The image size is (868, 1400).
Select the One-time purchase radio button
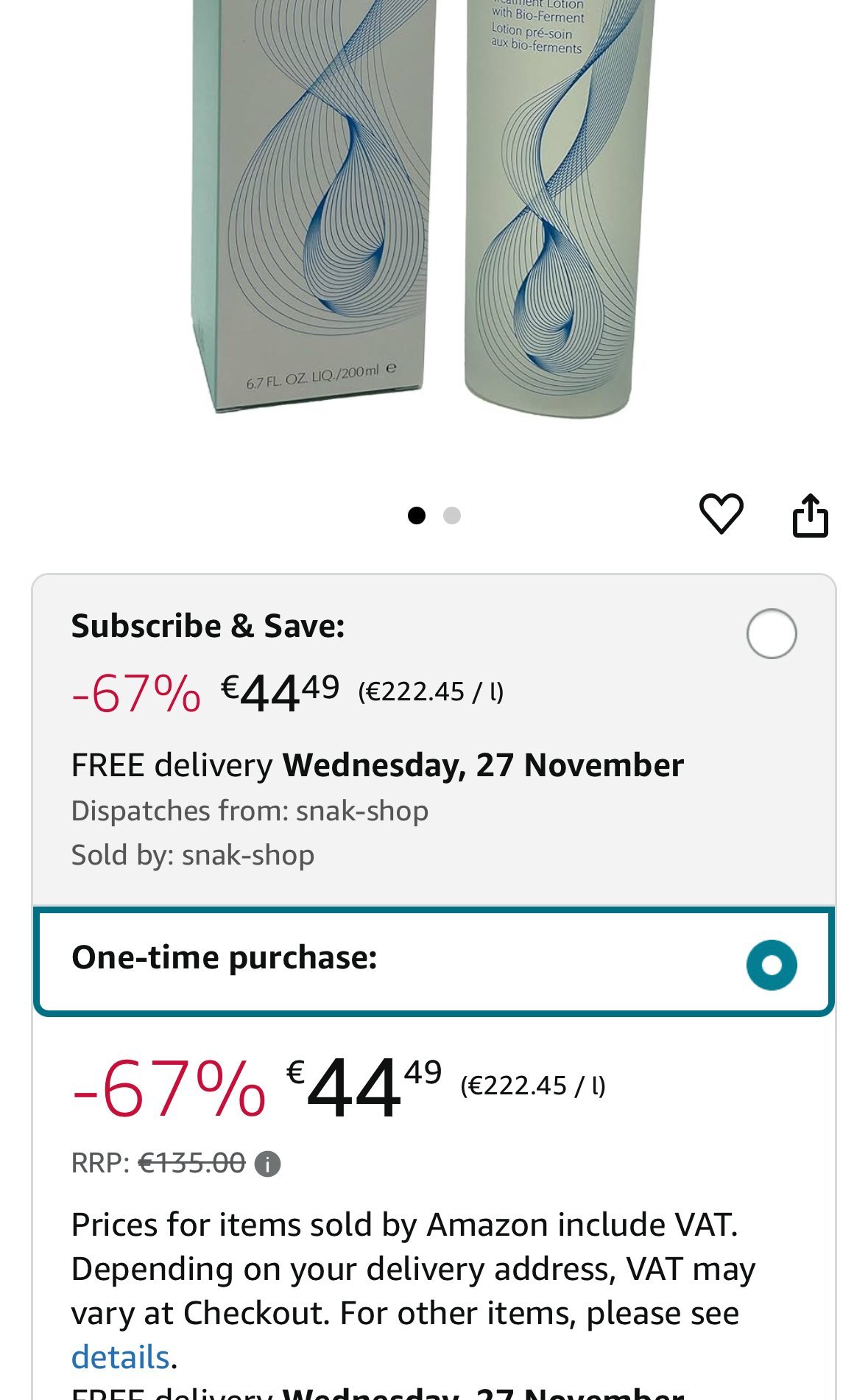pos(771,965)
